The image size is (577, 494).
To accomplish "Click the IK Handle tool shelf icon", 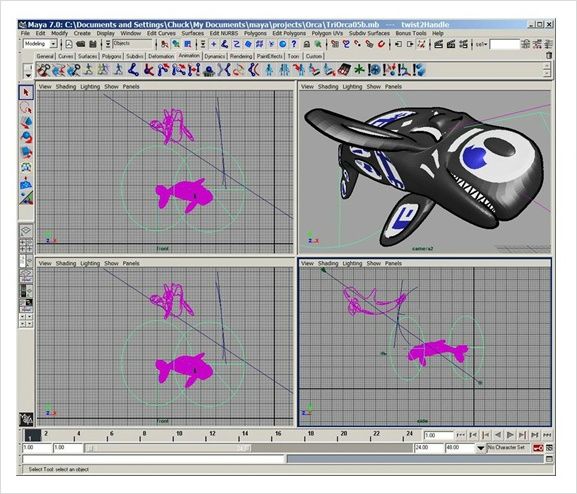I will [148, 70].
